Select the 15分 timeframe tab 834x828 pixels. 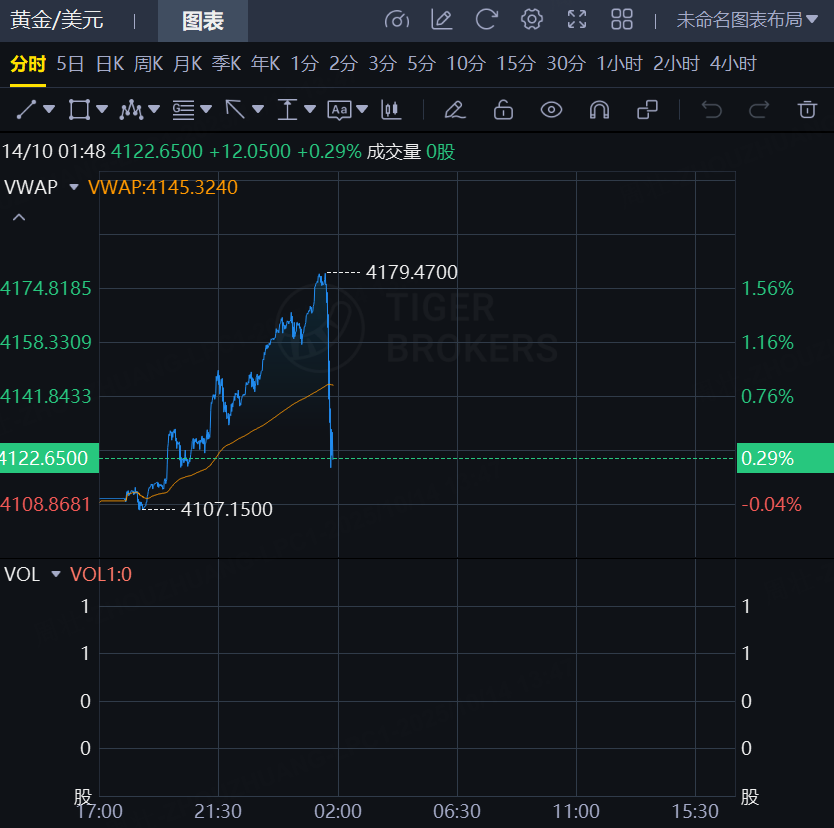(516, 64)
